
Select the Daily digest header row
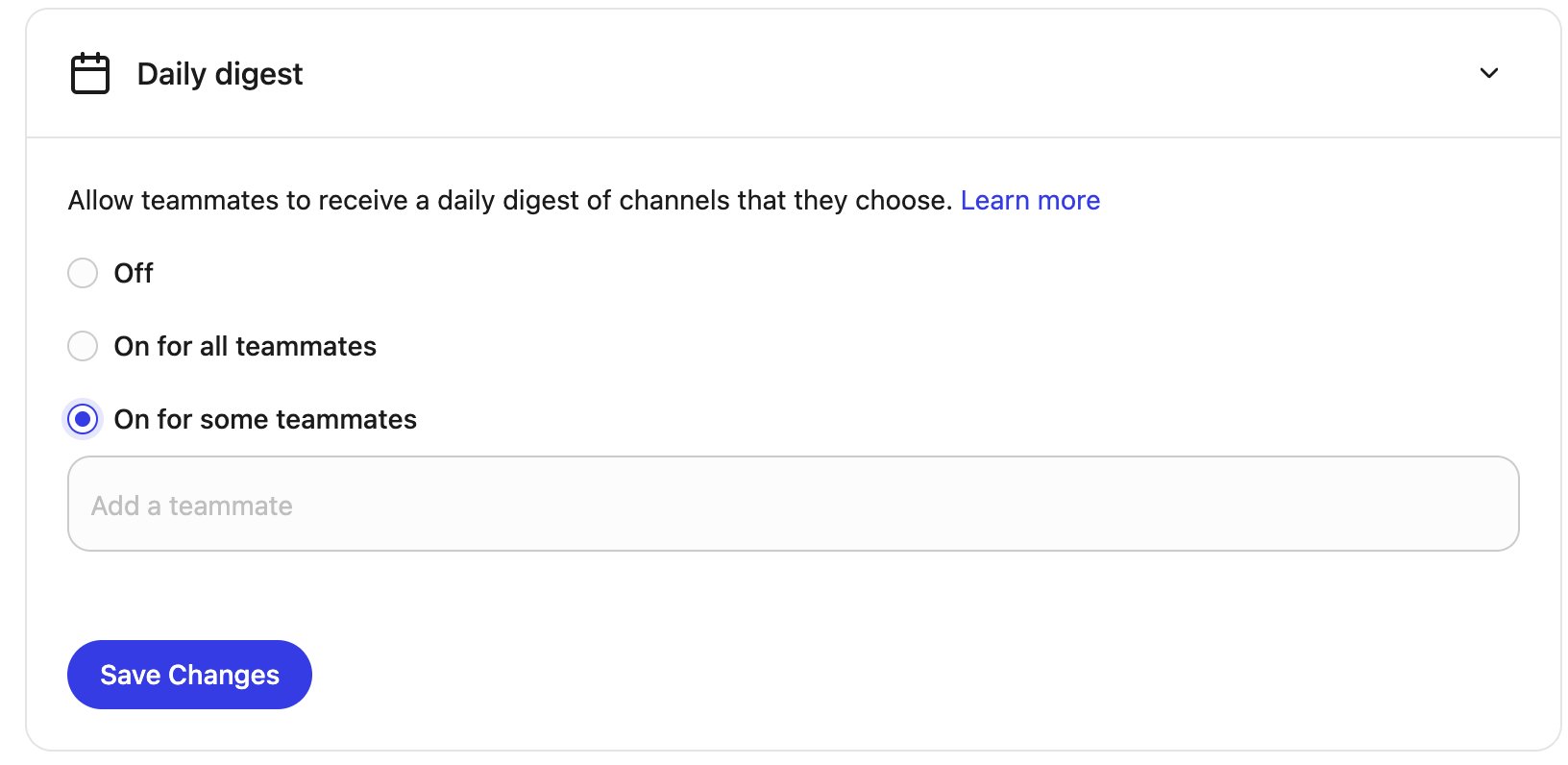(x=769, y=72)
